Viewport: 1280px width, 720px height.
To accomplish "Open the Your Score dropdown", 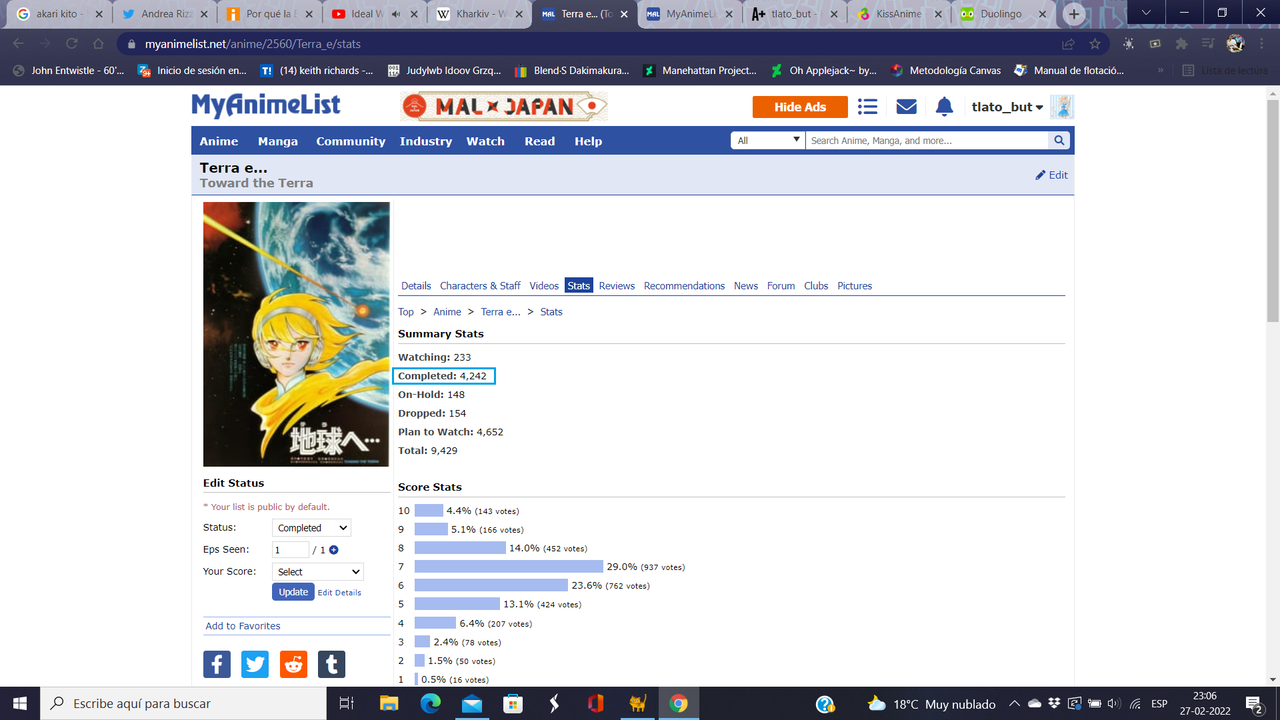I will 317,571.
